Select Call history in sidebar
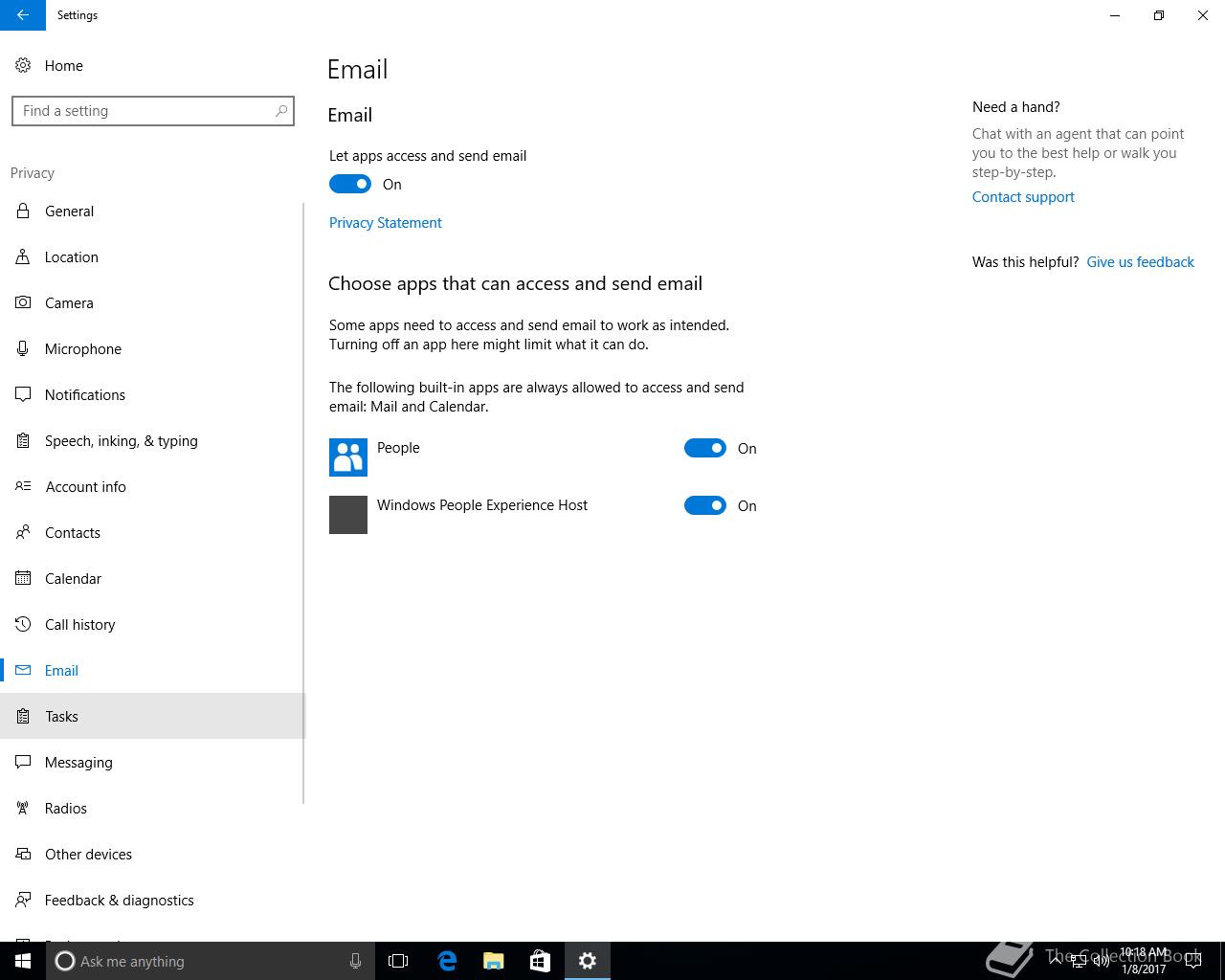Screen dimensions: 1225x980 152,625
